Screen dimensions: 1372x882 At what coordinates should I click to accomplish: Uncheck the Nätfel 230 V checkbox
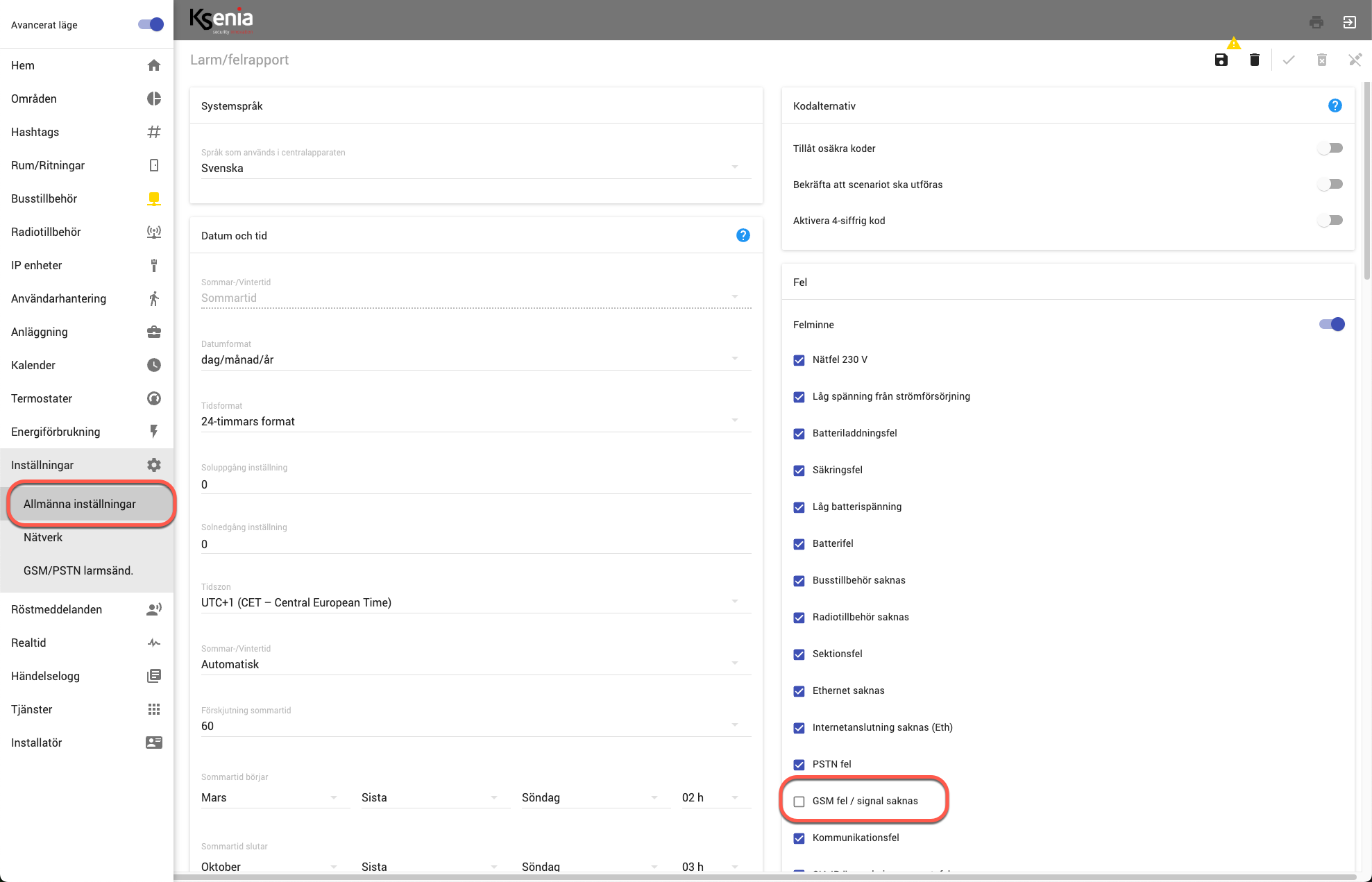pyautogui.click(x=799, y=360)
